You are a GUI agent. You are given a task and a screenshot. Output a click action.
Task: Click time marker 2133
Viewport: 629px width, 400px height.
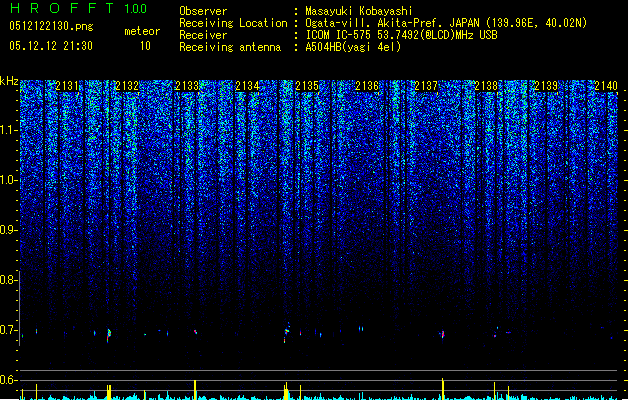point(187,86)
